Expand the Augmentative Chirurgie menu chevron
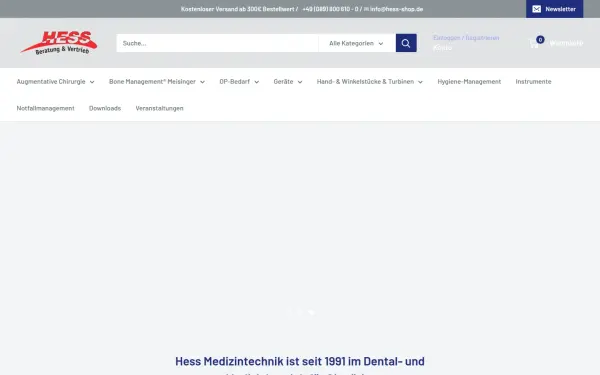600x375 pixels. coord(92,82)
